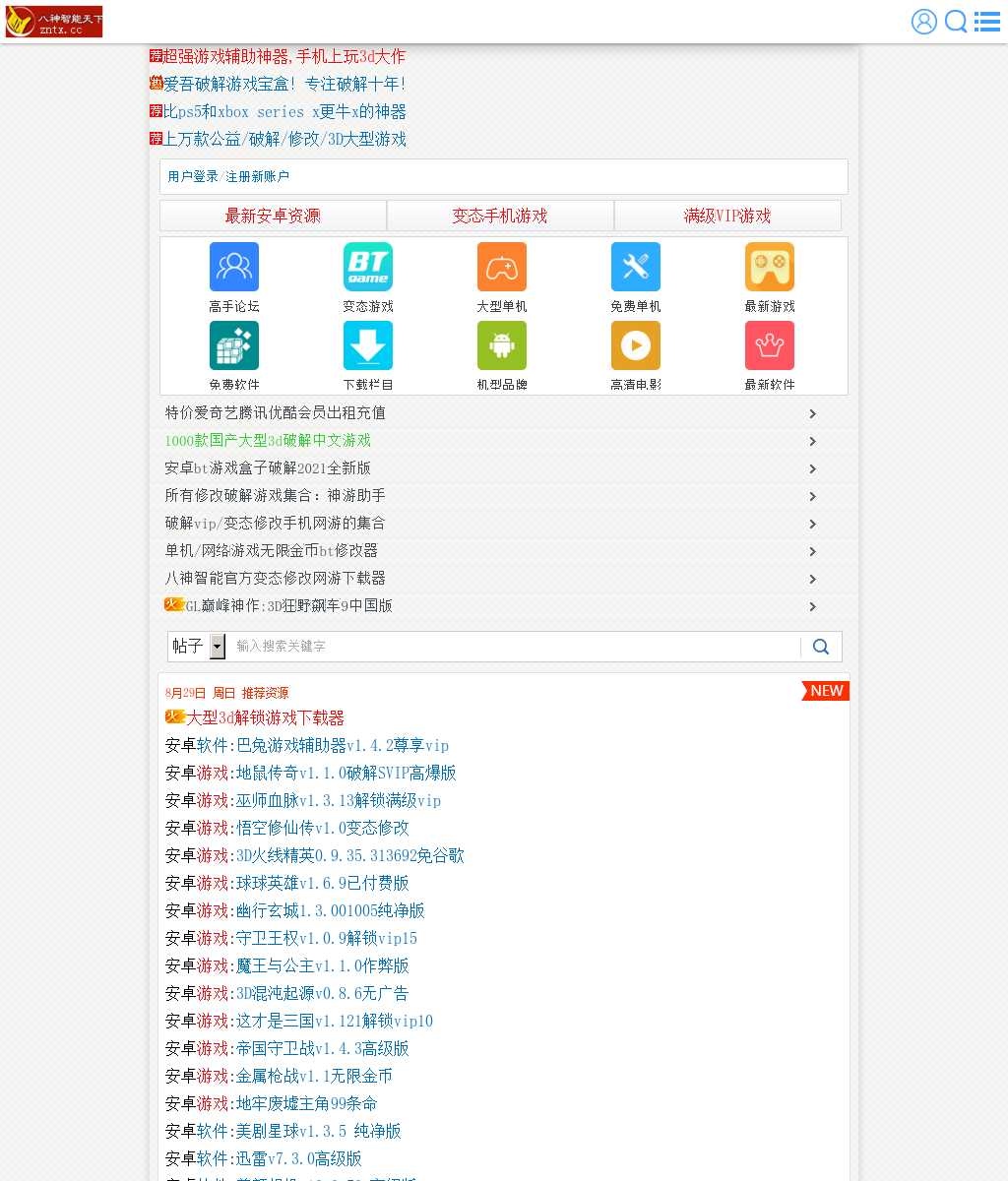The width and height of the screenshot is (1008, 1181).
Task: Submit search with the magnifier button
Action: (x=821, y=647)
